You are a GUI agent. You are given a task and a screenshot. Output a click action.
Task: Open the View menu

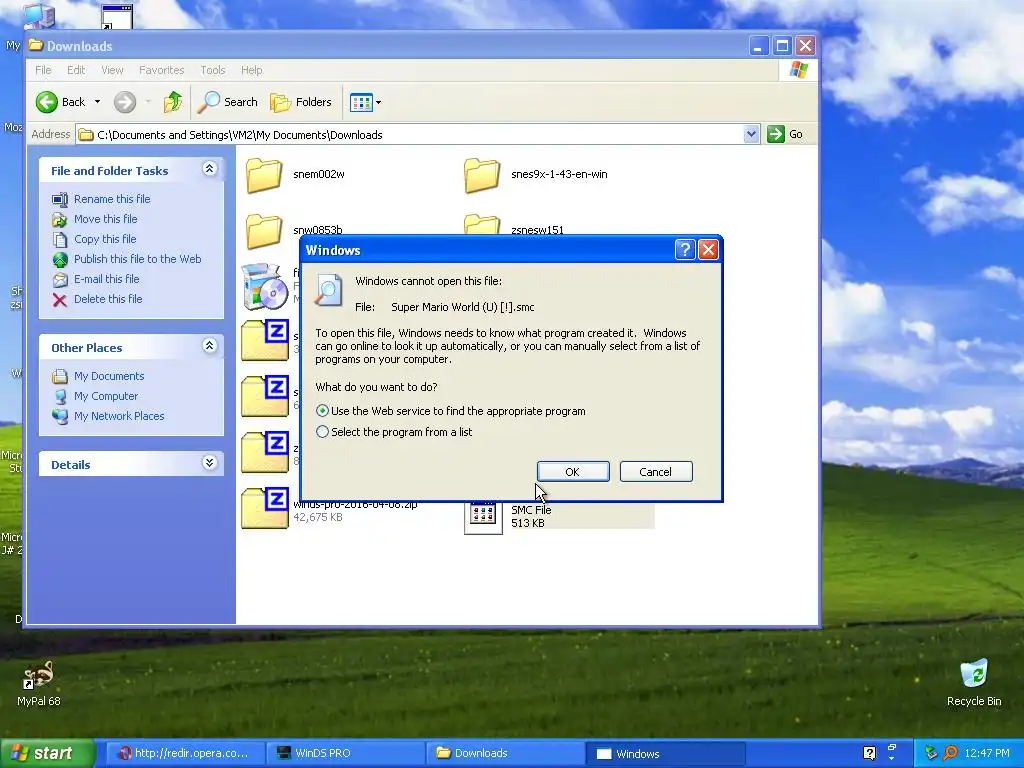tap(112, 70)
